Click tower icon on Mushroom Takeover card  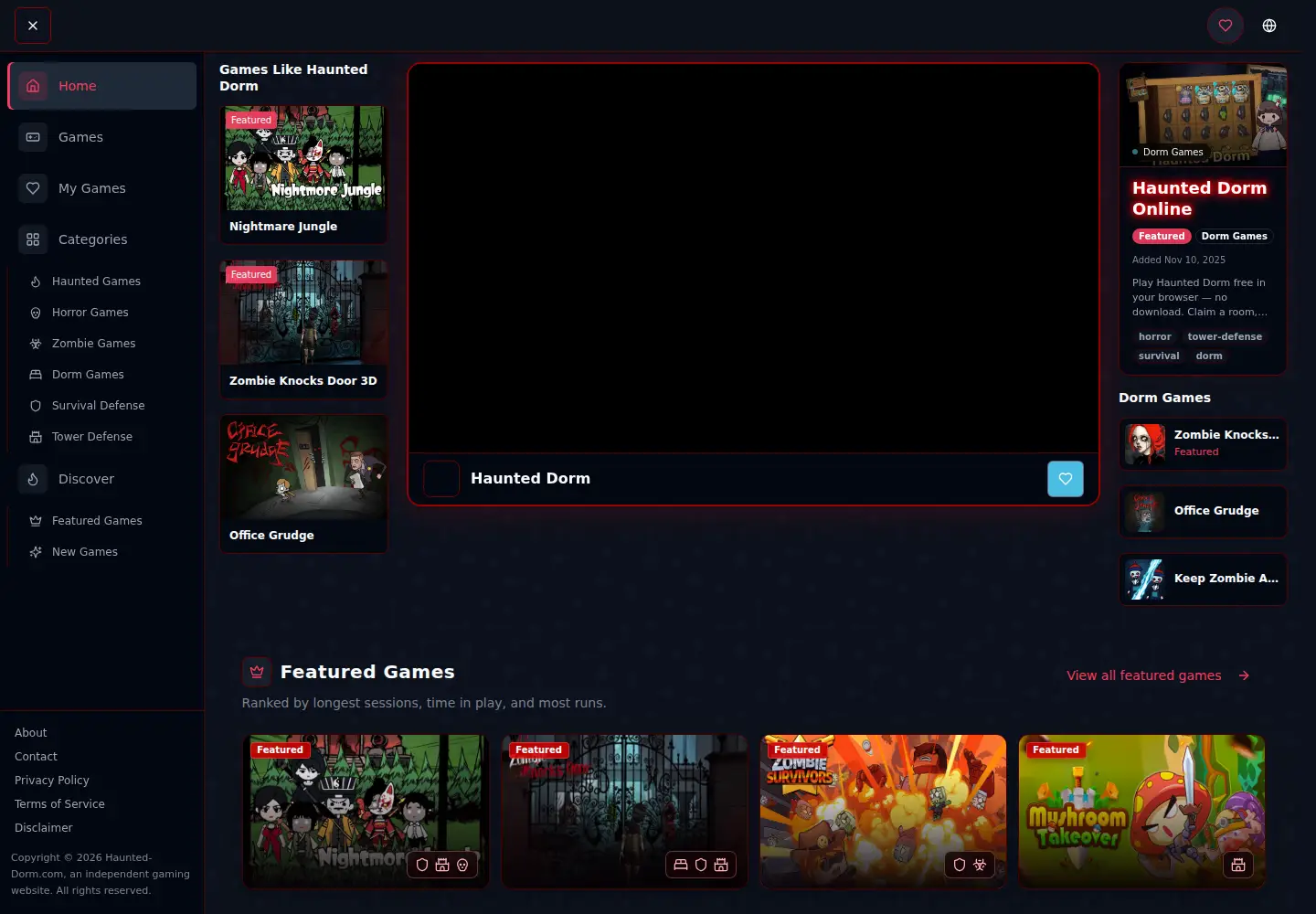point(1238,865)
